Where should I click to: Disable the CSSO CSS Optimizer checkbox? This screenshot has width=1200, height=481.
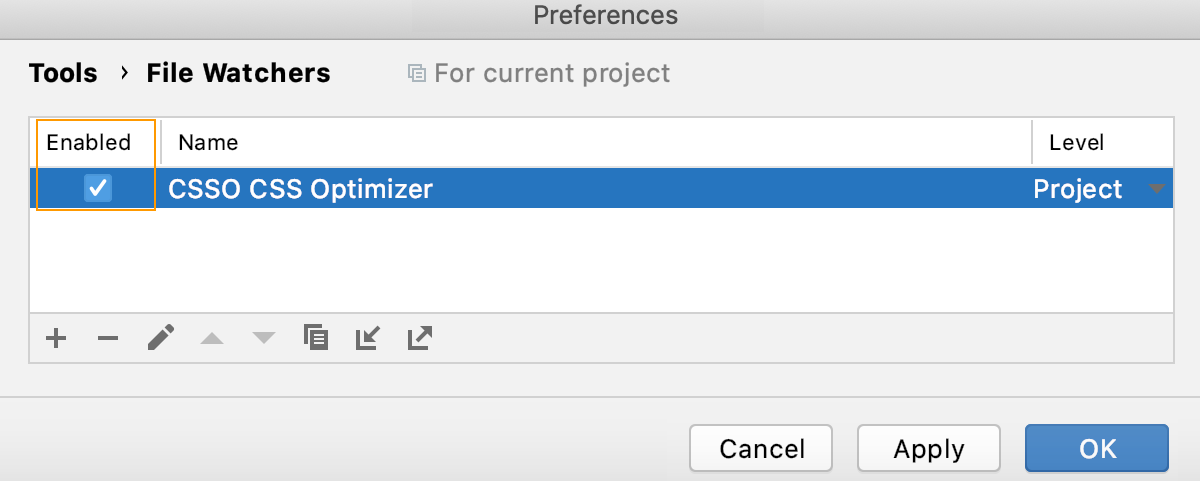98,188
